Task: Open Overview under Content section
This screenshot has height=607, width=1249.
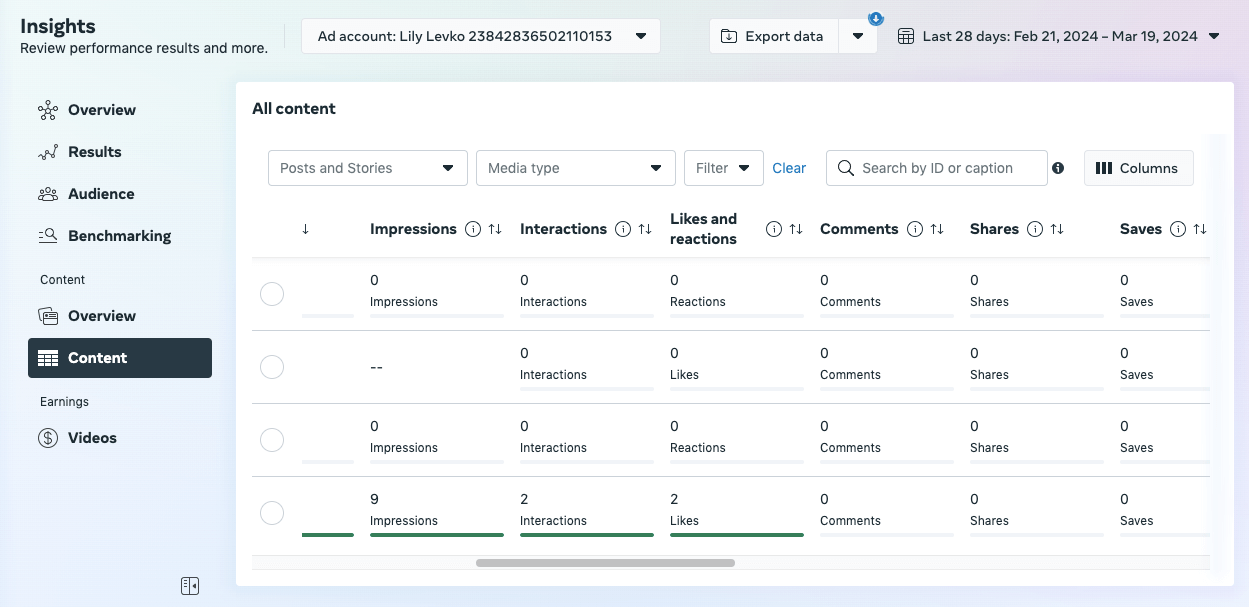Action: [x=120, y=316]
